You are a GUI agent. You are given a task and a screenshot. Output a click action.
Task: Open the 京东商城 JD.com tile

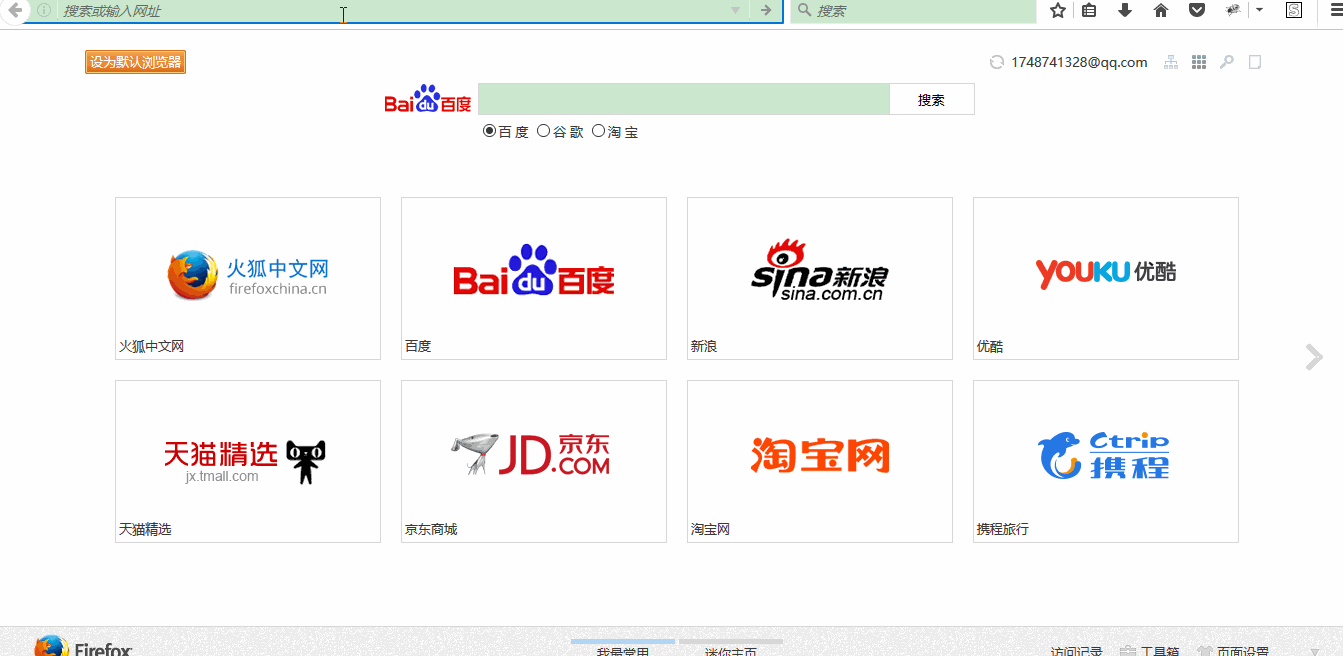(534, 461)
